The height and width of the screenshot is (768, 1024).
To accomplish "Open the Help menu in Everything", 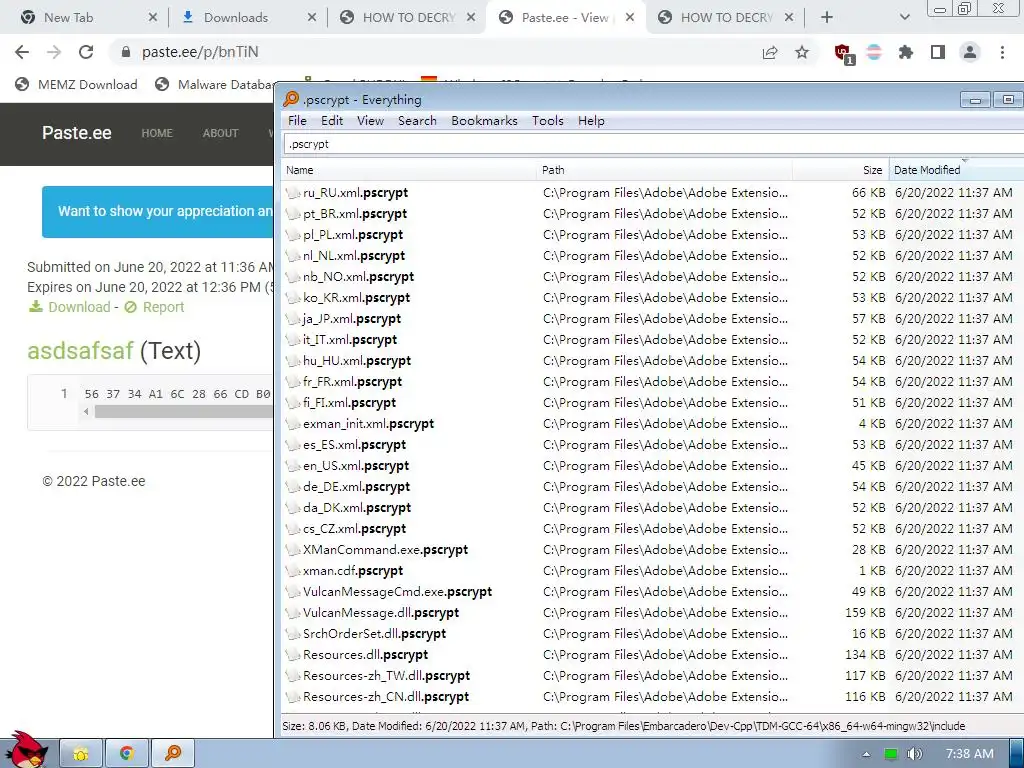I will pyautogui.click(x=591, y=121).
